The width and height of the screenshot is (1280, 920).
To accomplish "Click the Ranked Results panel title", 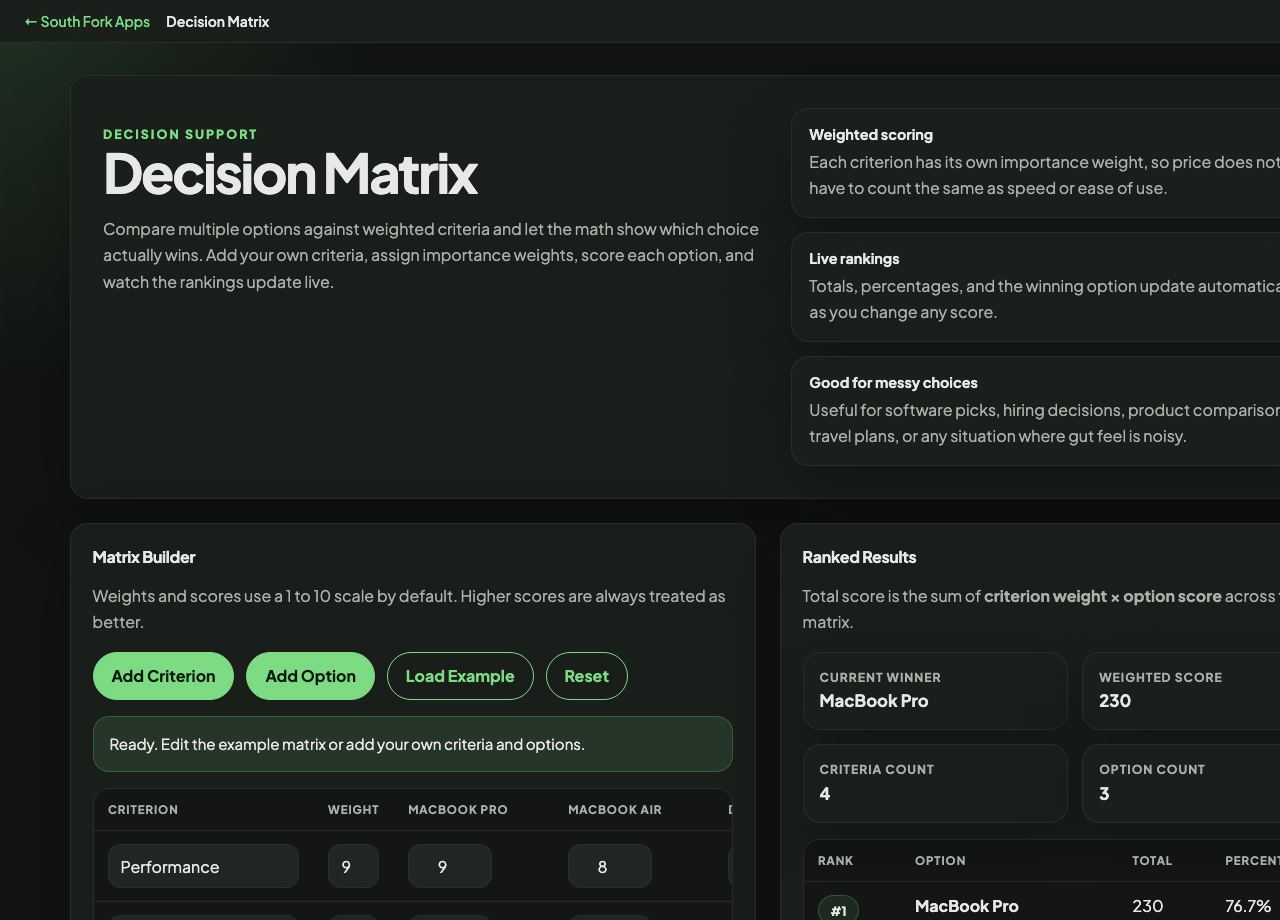I will pos(859,557).
